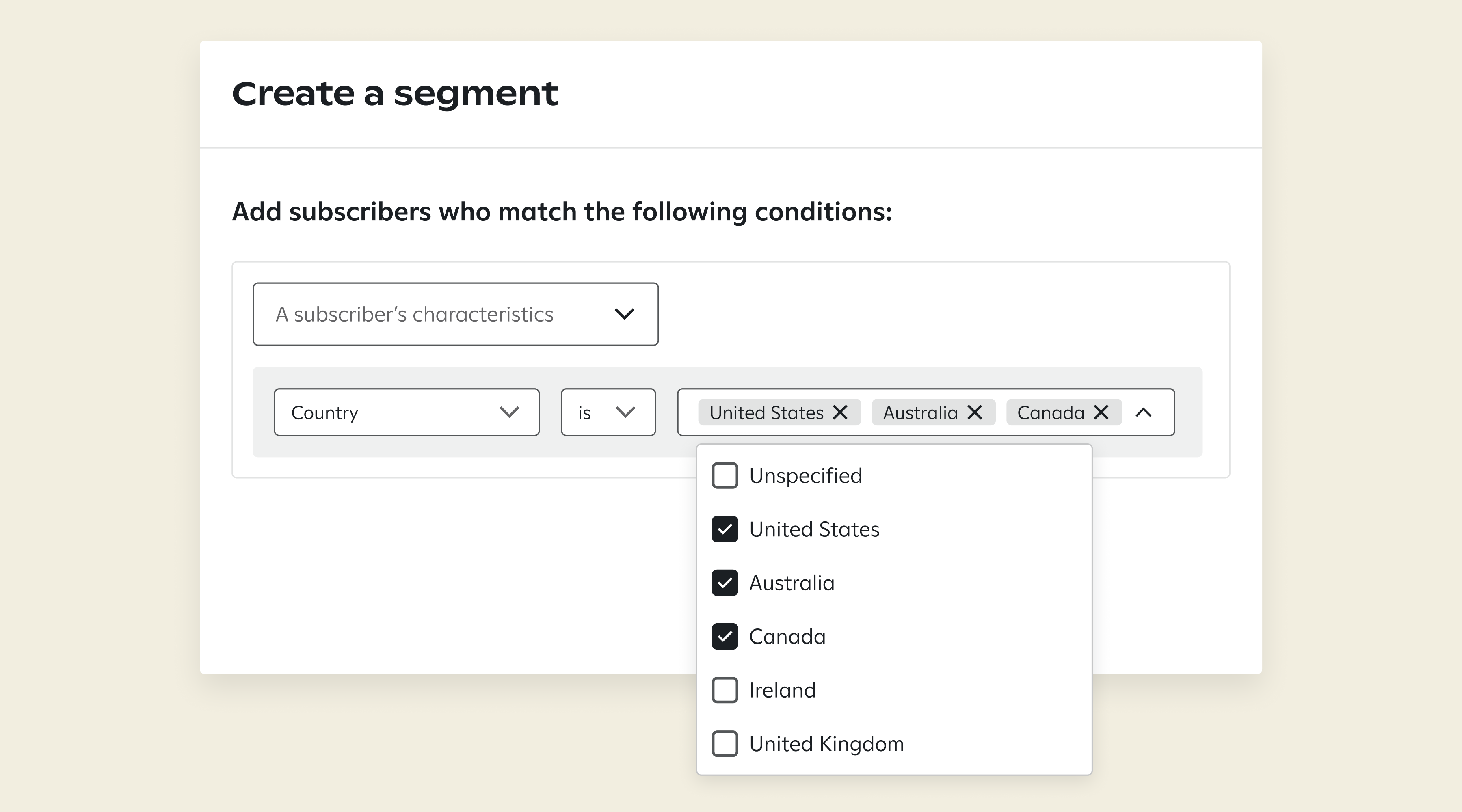Uncheck the United States checkbox

click(x=725, y=529)
